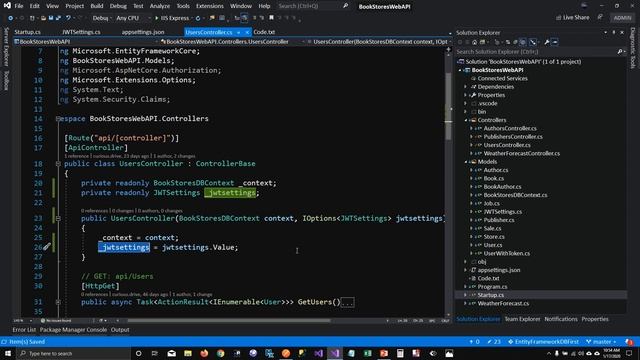The width and height of the screenshot is (640, 360).
Task: Close the UsersController.cs tab
Action: click(x=247, y=32)
